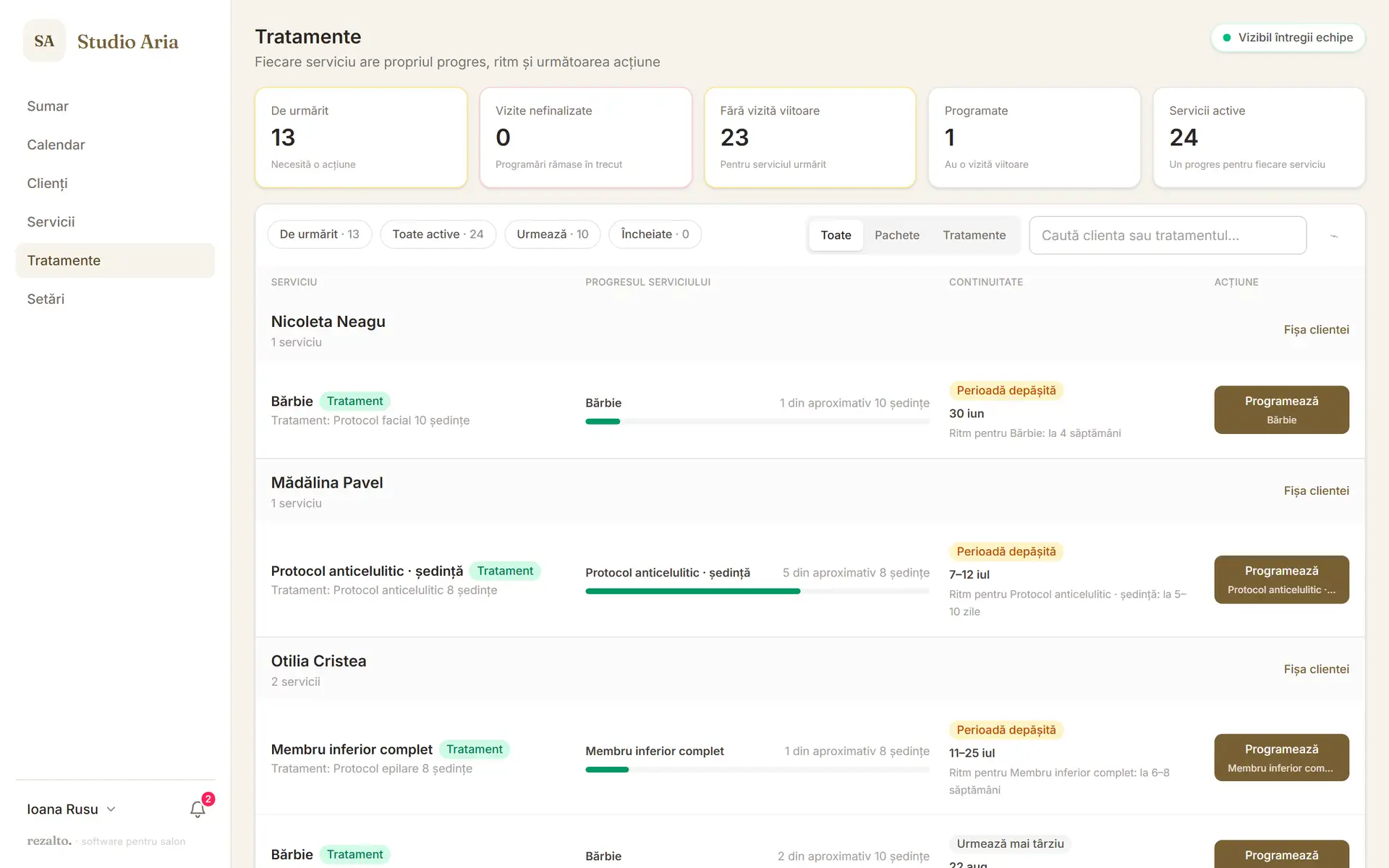Click the date 30 iun

(967, 414)
